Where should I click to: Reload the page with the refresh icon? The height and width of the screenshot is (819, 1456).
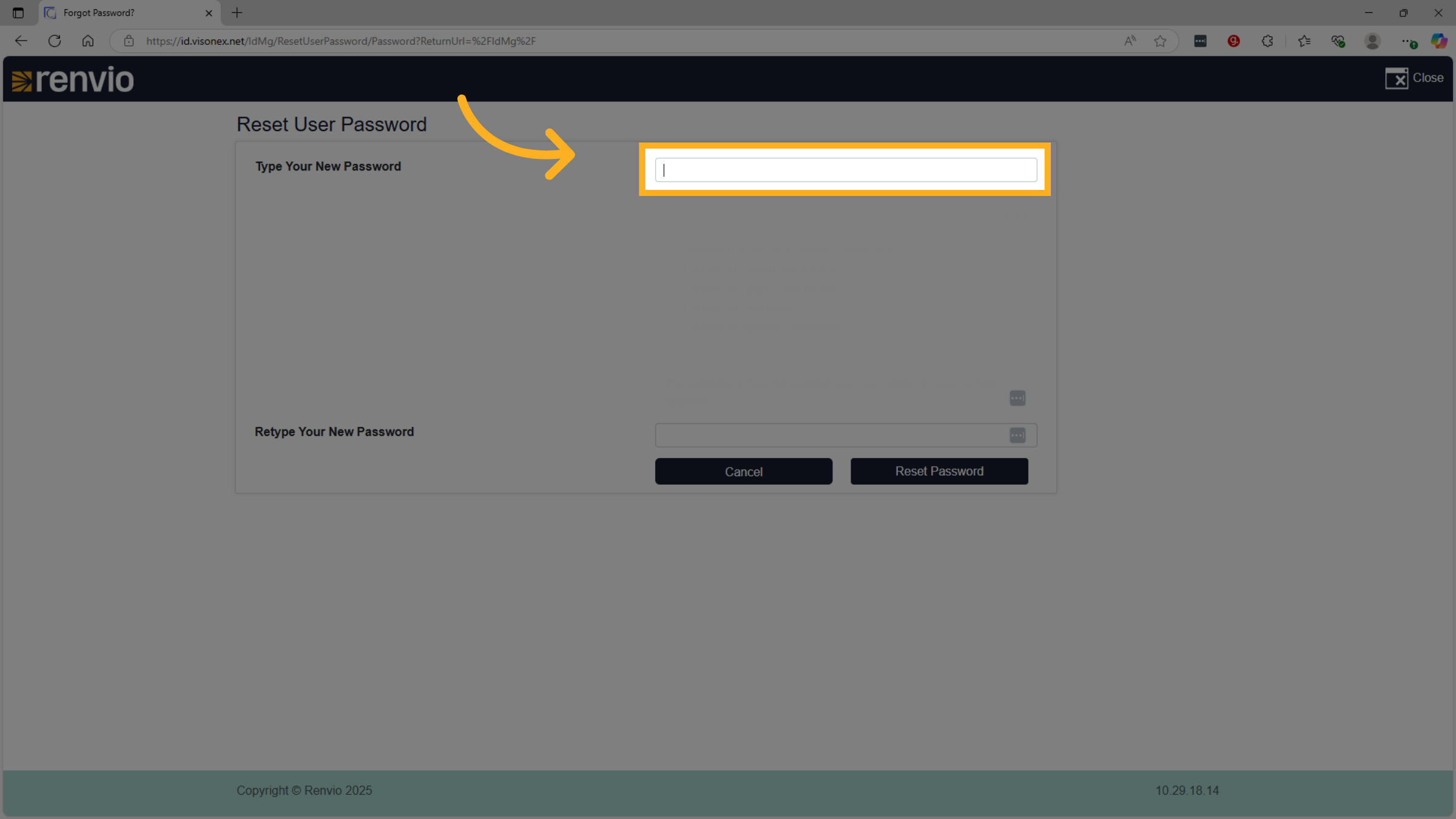click(55, 41)
